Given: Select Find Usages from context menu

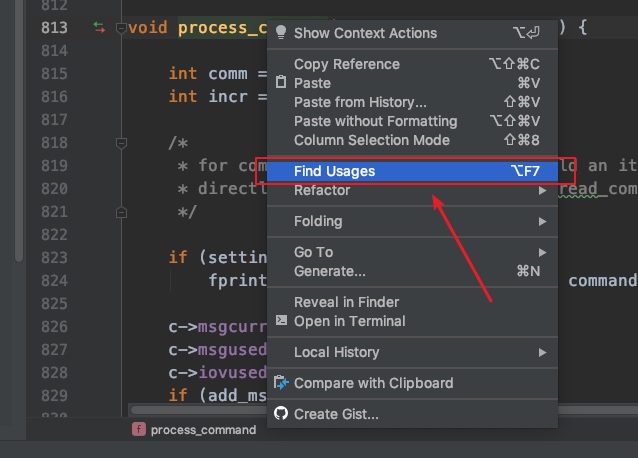Looking at the screenshot, I should coord(412,171).
